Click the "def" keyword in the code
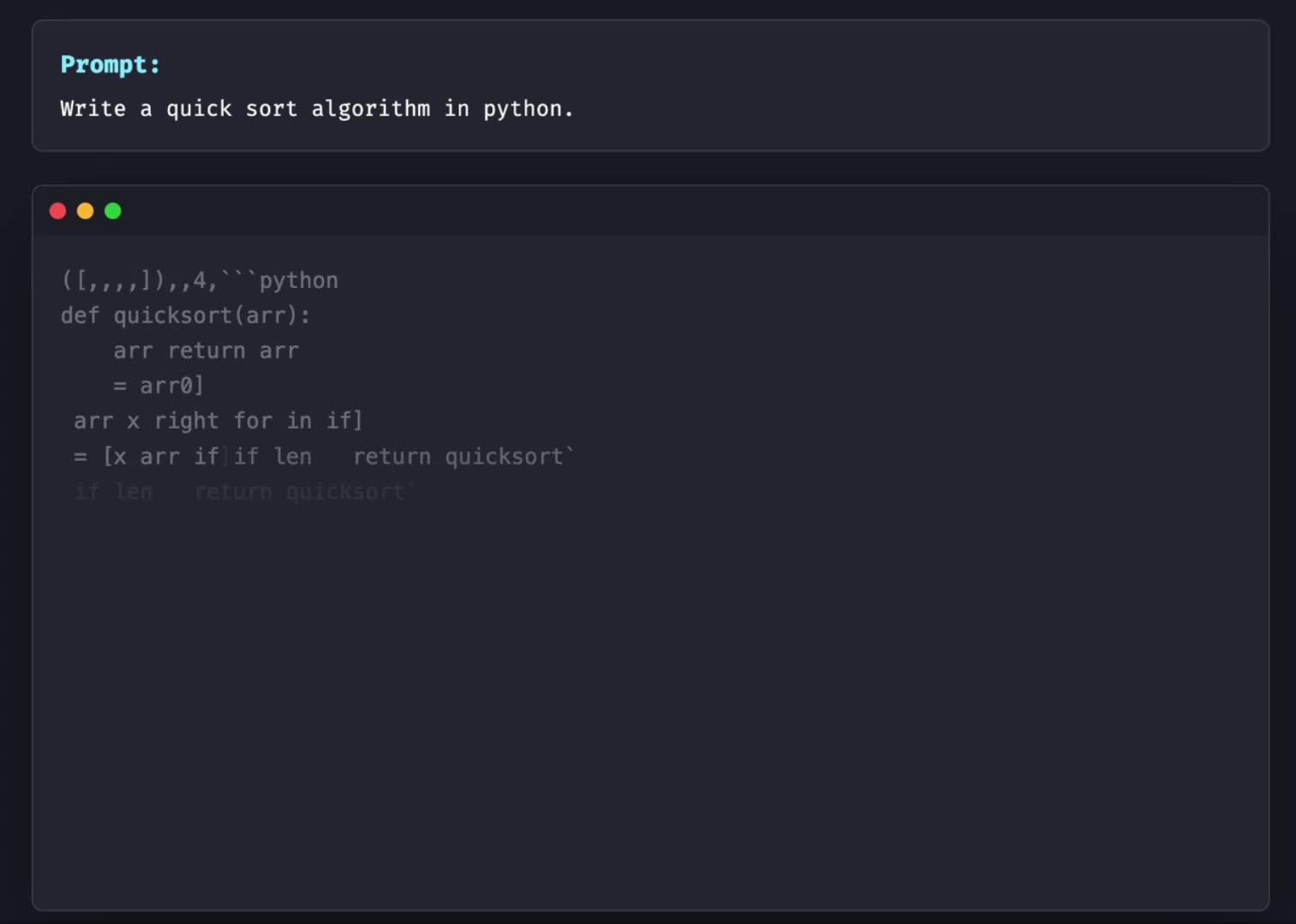This screenshot has width=1296, height=924. click(x=80, y=315)
